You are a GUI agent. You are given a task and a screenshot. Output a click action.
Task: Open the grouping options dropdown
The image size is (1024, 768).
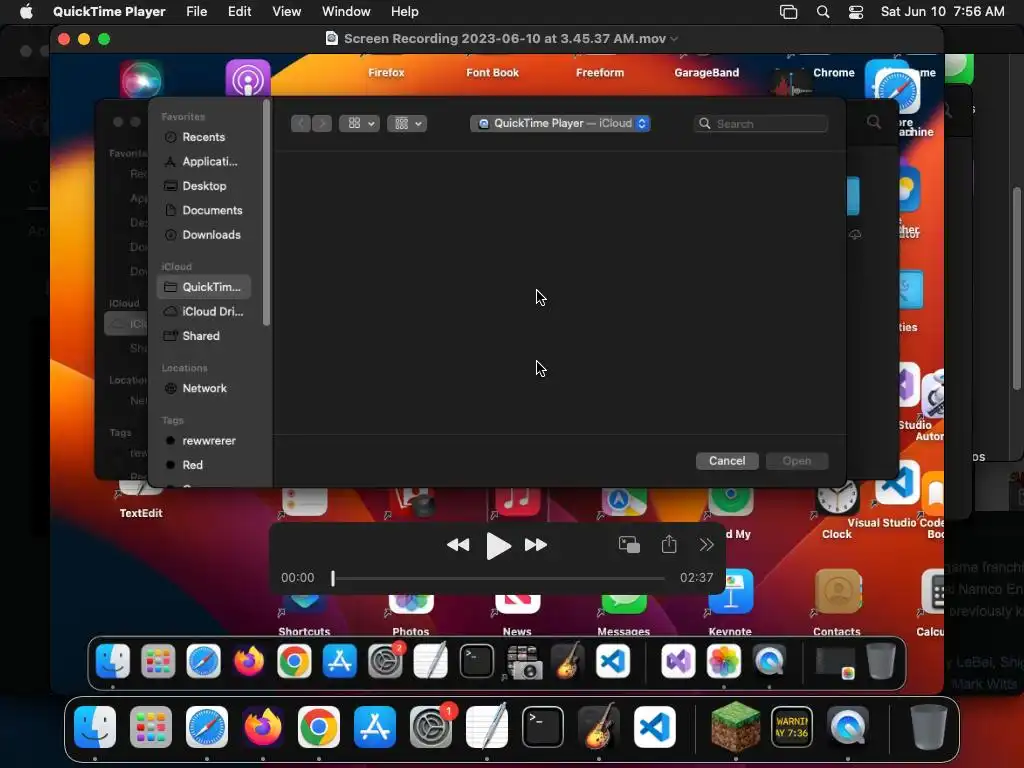(x=407, y=123)
